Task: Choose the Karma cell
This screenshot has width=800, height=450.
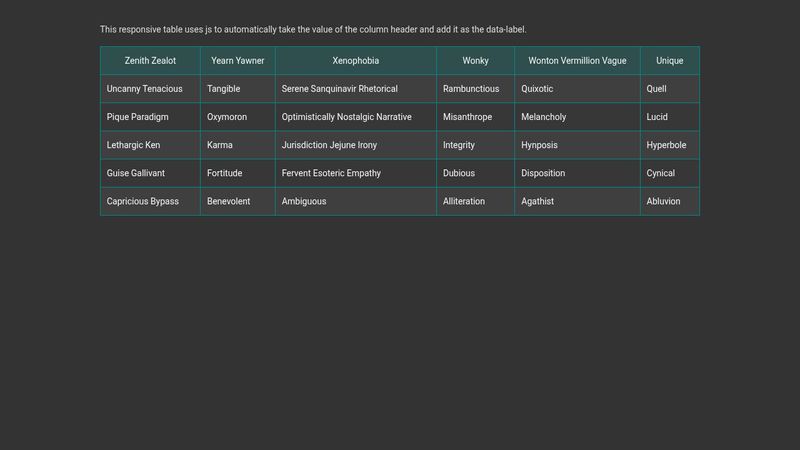Action: [x=238, y=145]
